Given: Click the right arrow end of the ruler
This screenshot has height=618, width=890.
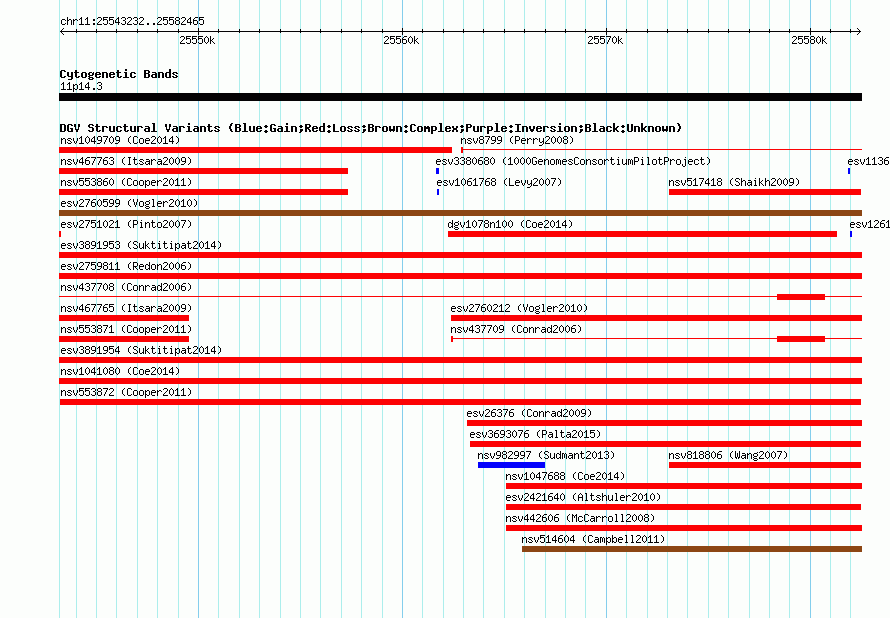Looking at the screenshot, I should click(858, 31).
